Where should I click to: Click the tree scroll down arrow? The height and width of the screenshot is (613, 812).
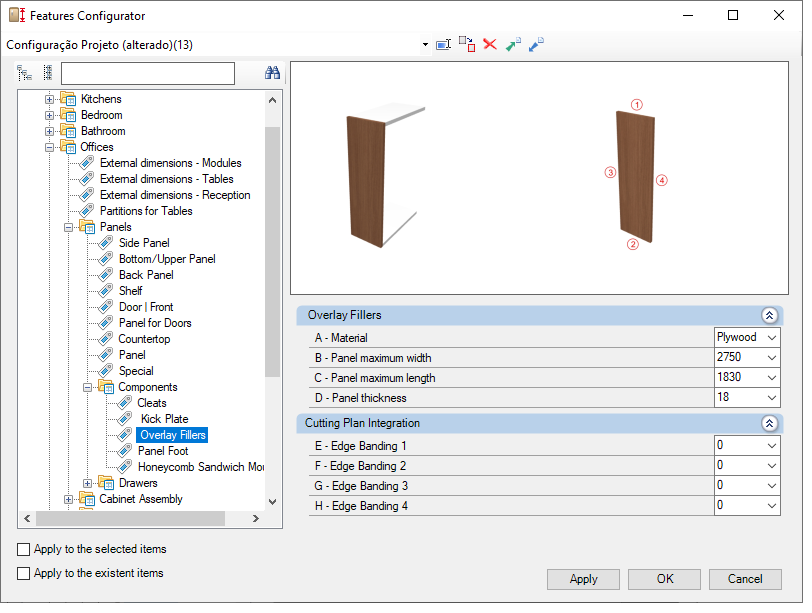pyautogui.click(x=272, y=502)
